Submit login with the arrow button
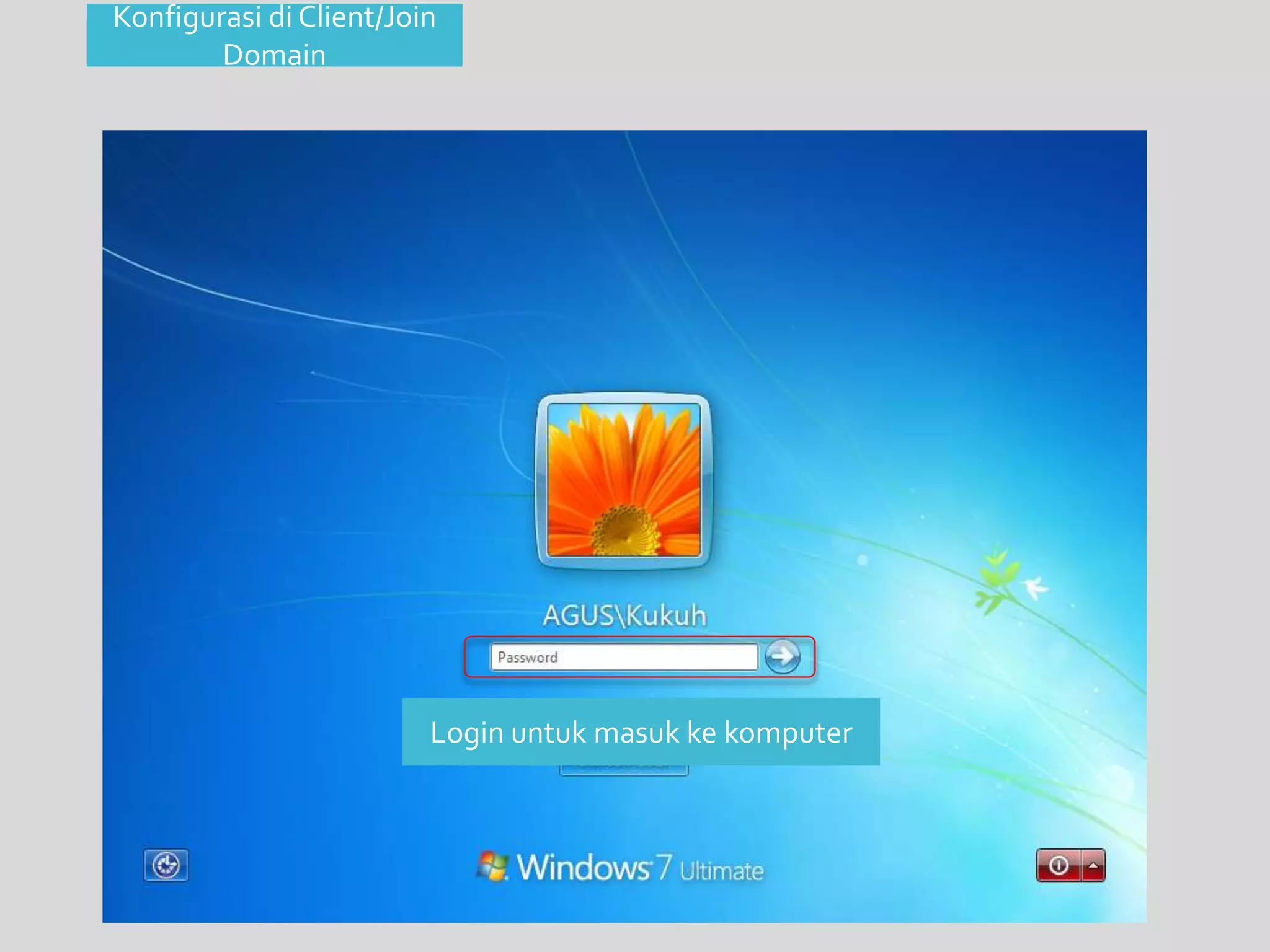 pyautogui.click(x=782, y=656)
